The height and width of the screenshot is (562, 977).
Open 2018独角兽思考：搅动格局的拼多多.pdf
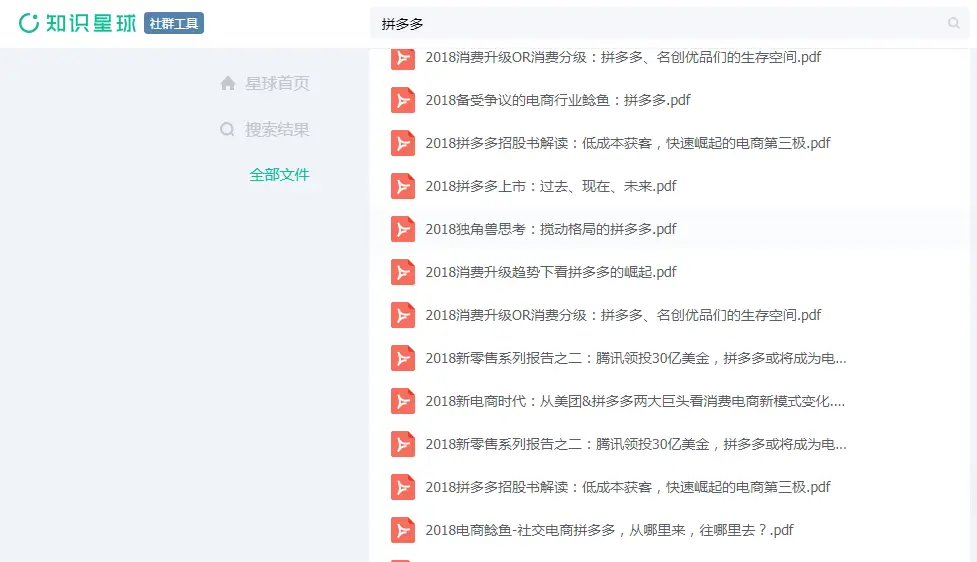(x=550, y=229)
